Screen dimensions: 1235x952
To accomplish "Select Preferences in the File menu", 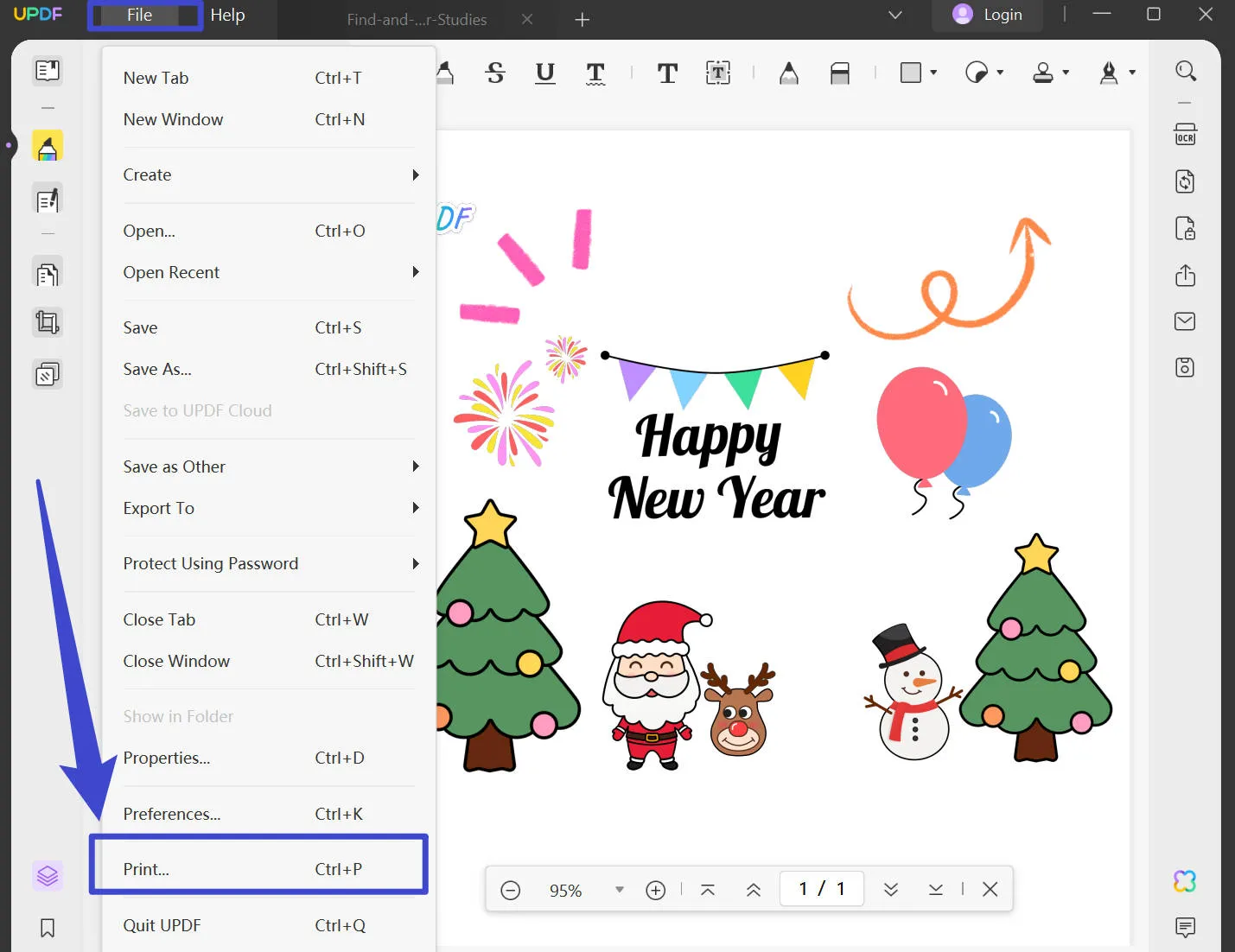I will (171, 814).
